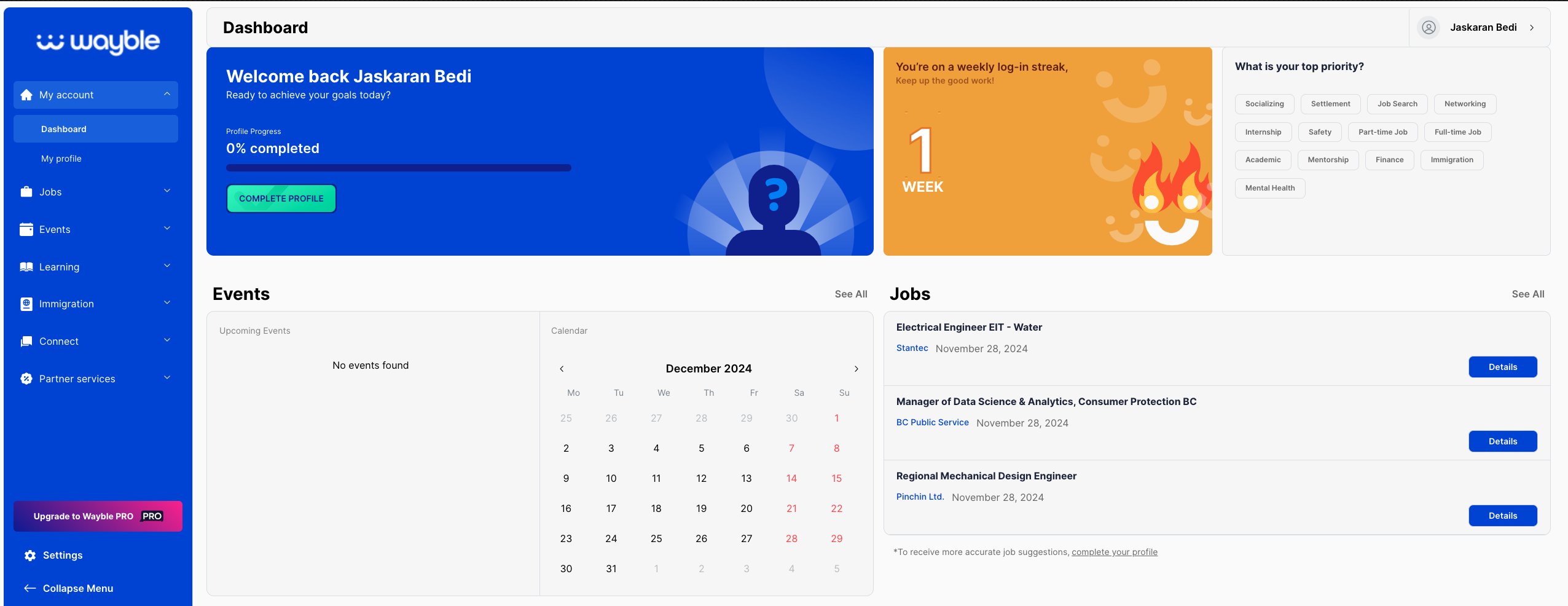Click the Profile Progress bar
The width and height of the screenshot is (1568, 606).
click(x=398, y=167)
